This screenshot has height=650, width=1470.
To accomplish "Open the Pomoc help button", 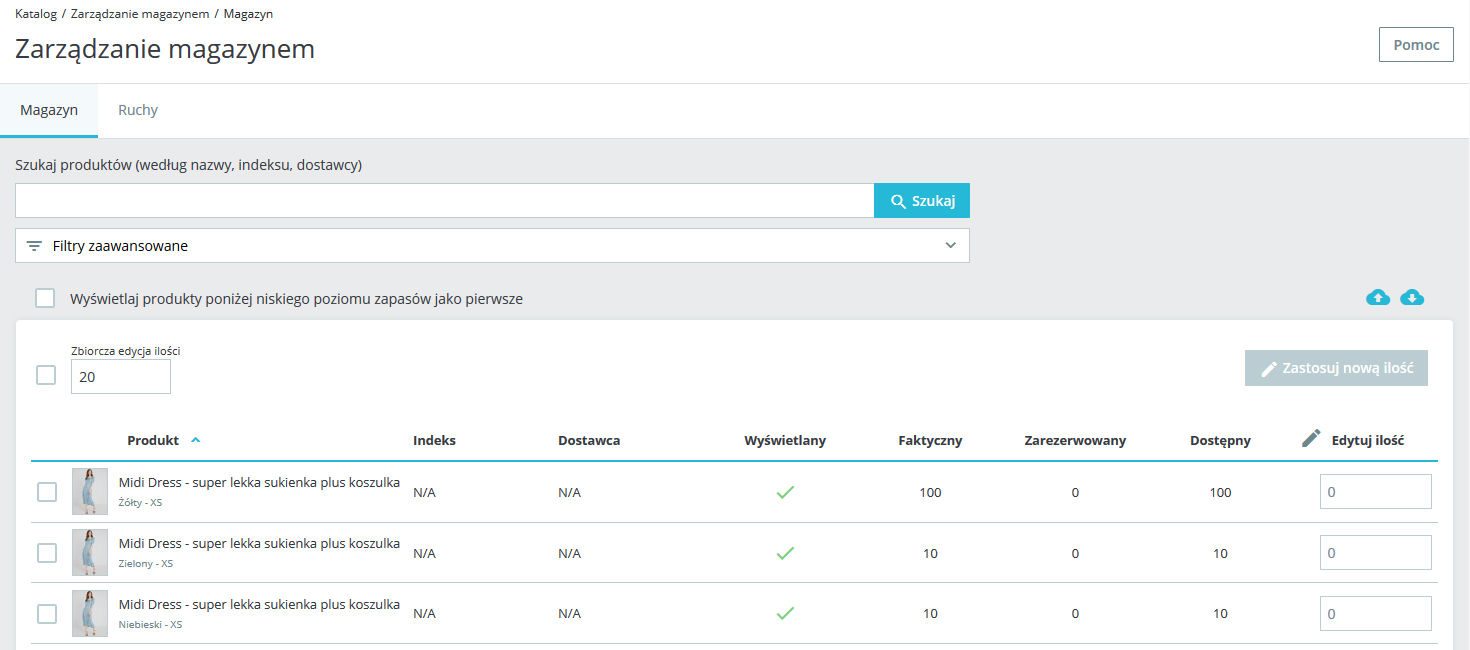I will tap(1415, 45).
